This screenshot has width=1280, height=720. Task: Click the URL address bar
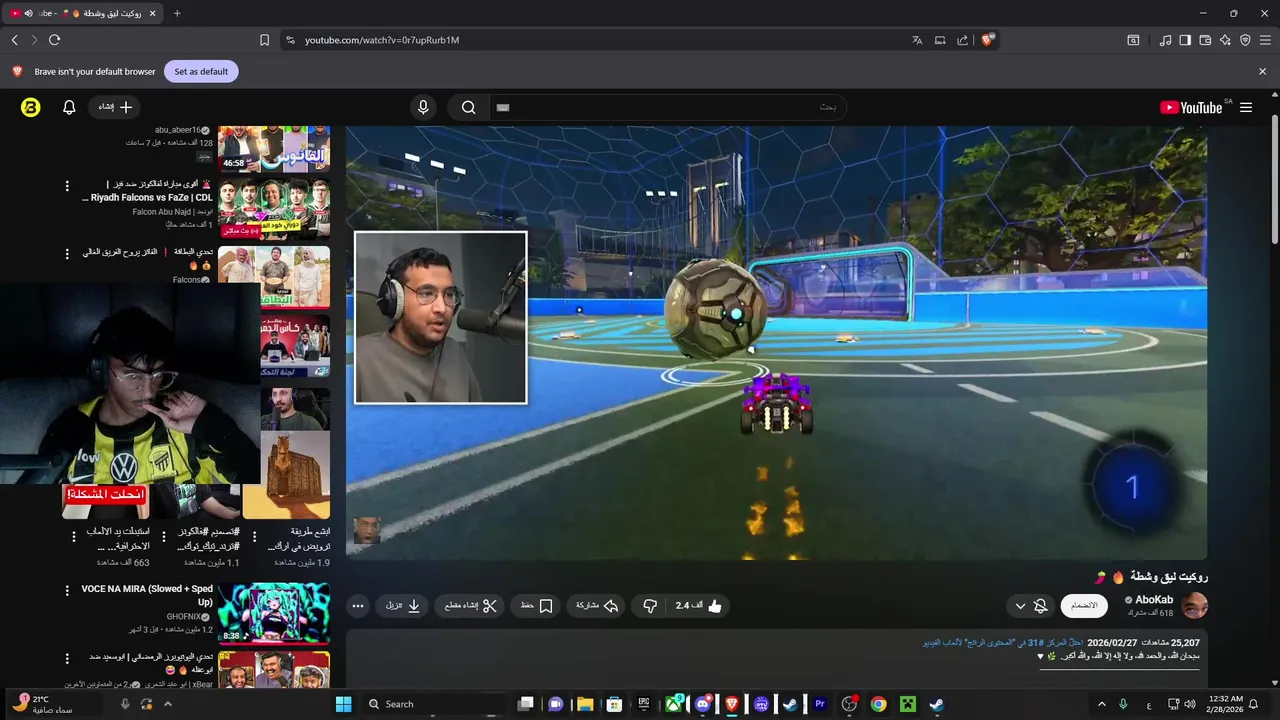click(x=600, y=40)
